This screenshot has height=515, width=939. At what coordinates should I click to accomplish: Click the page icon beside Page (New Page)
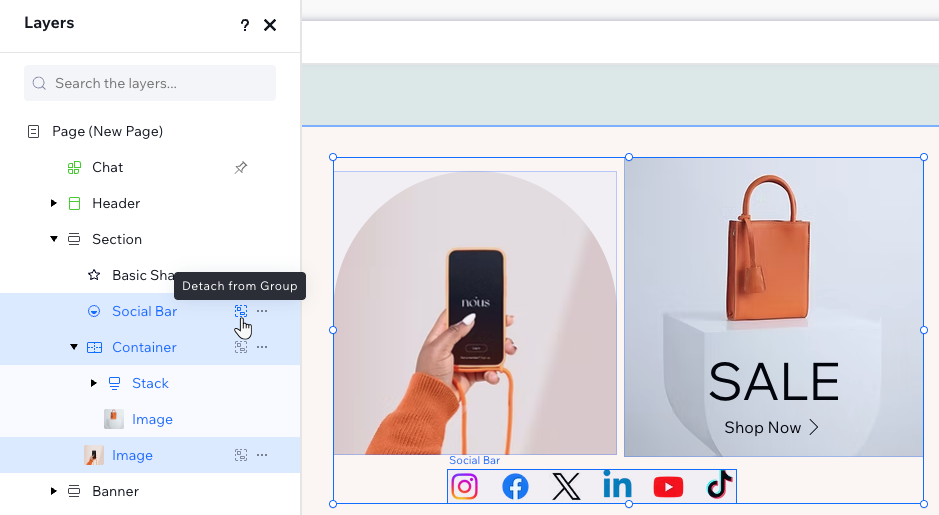point(34,131)
